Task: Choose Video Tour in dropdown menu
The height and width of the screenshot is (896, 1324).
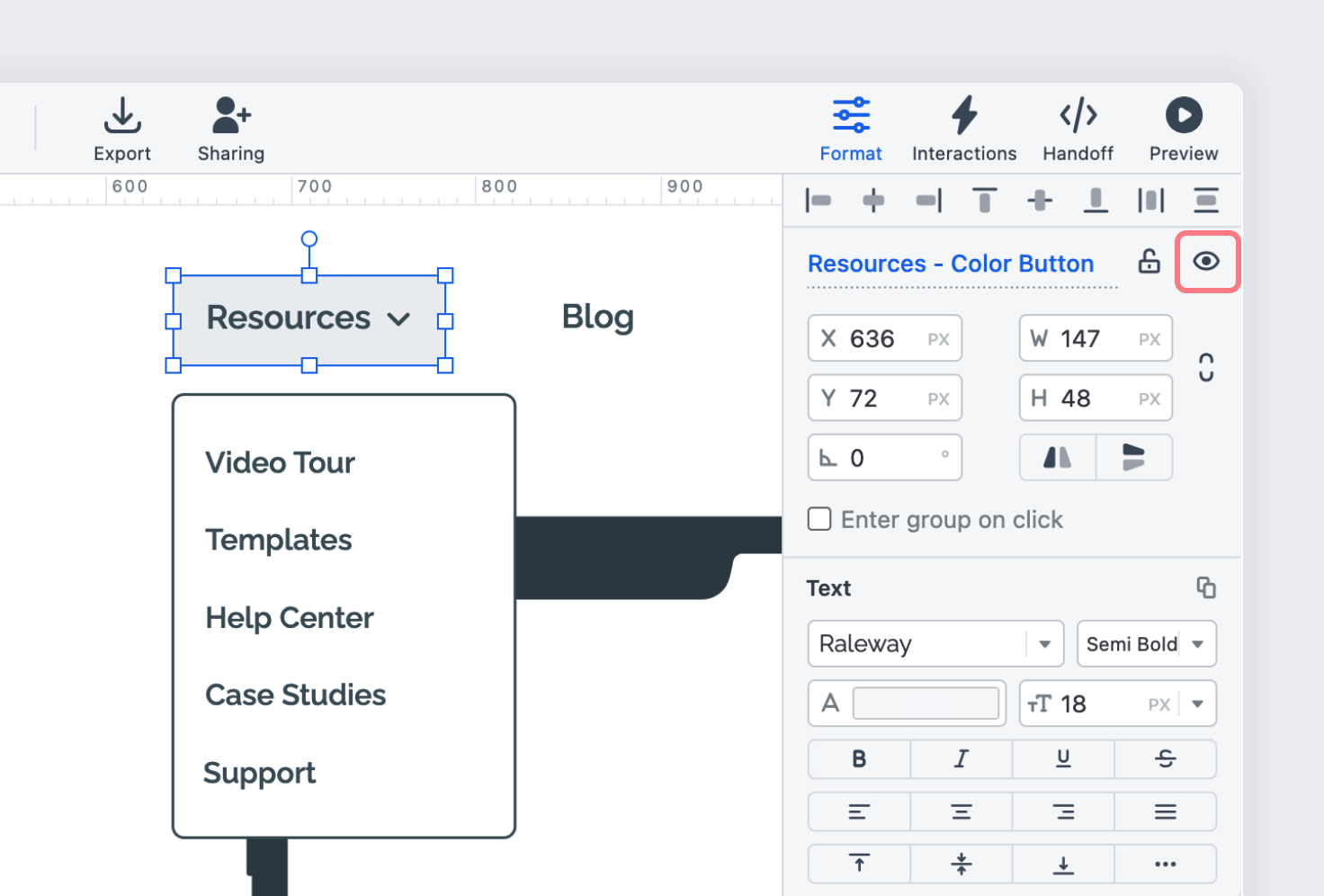Action: (281, 462)
